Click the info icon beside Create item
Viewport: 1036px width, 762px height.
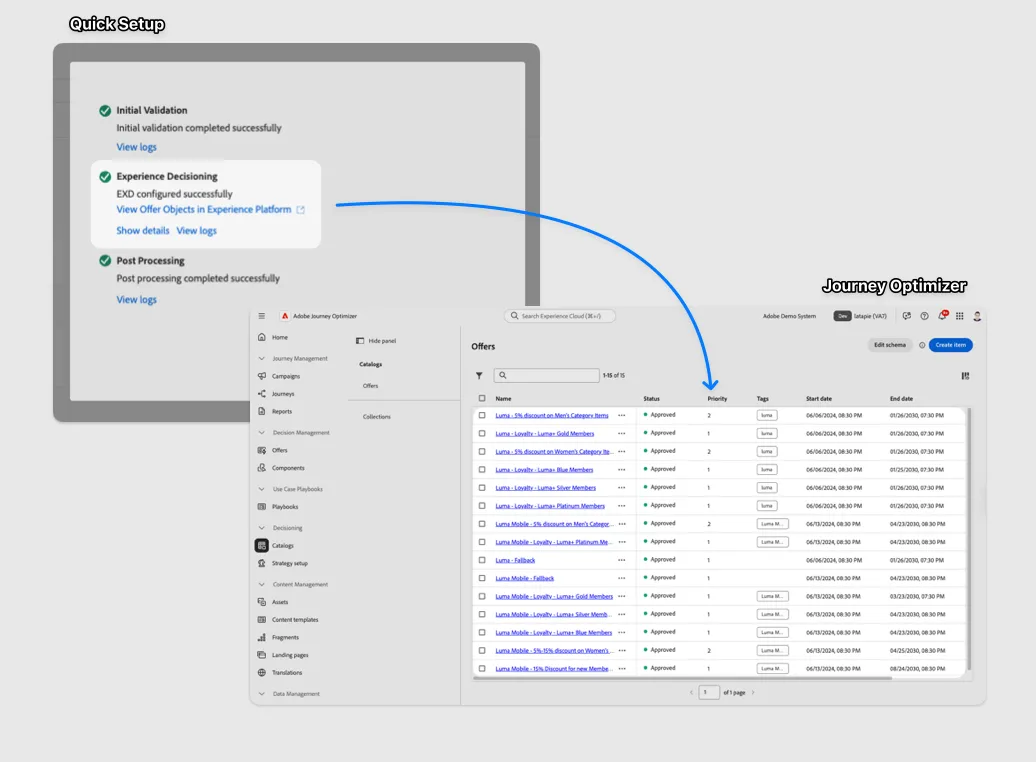[x=922, y=345]
